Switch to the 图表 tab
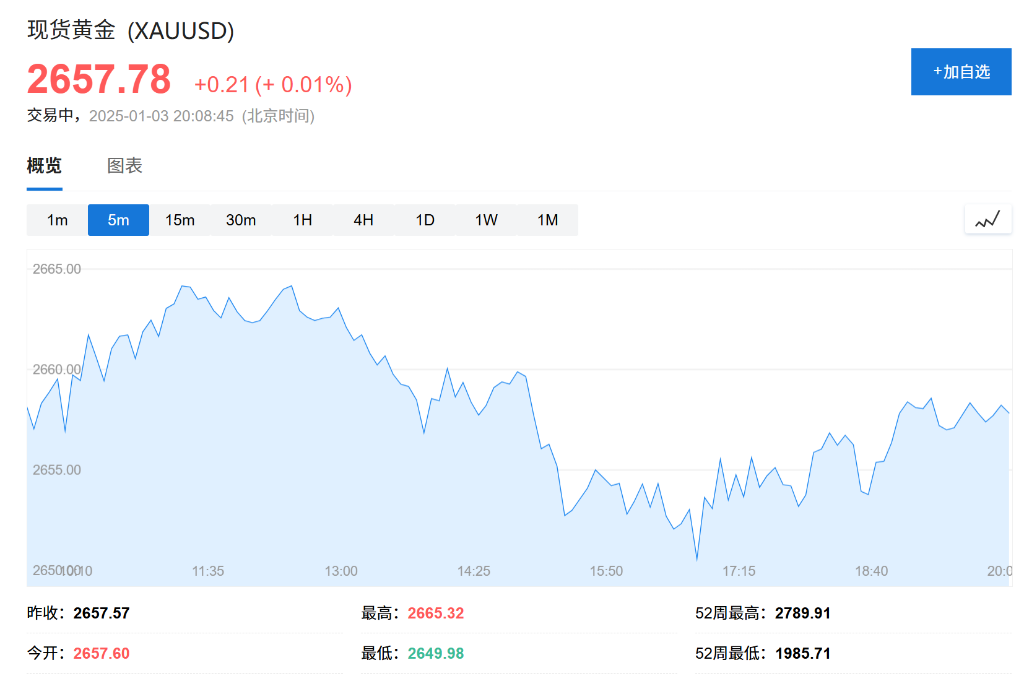 tap(124, 165)
